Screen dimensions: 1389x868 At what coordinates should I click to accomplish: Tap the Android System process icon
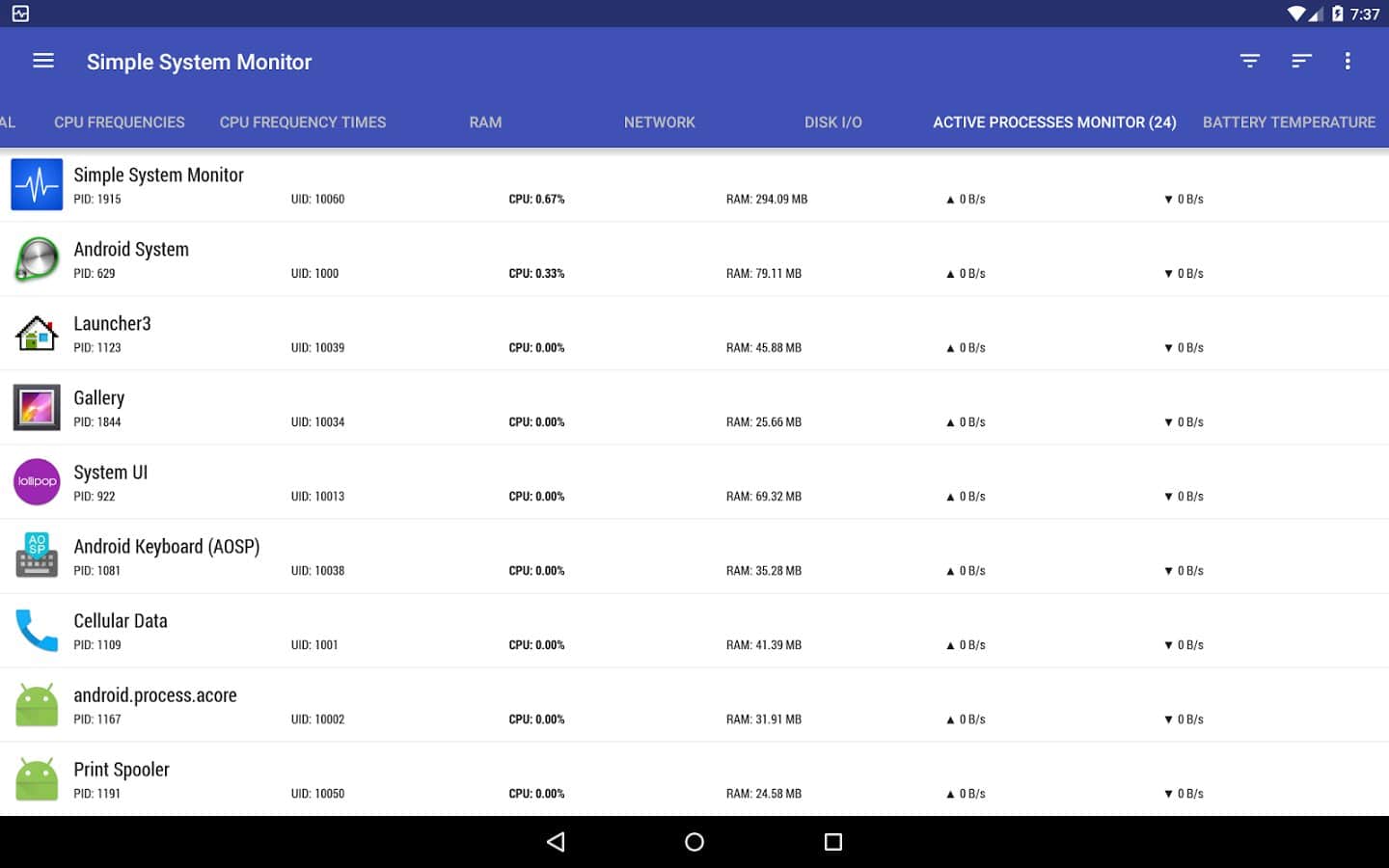[x=37, y=258]
